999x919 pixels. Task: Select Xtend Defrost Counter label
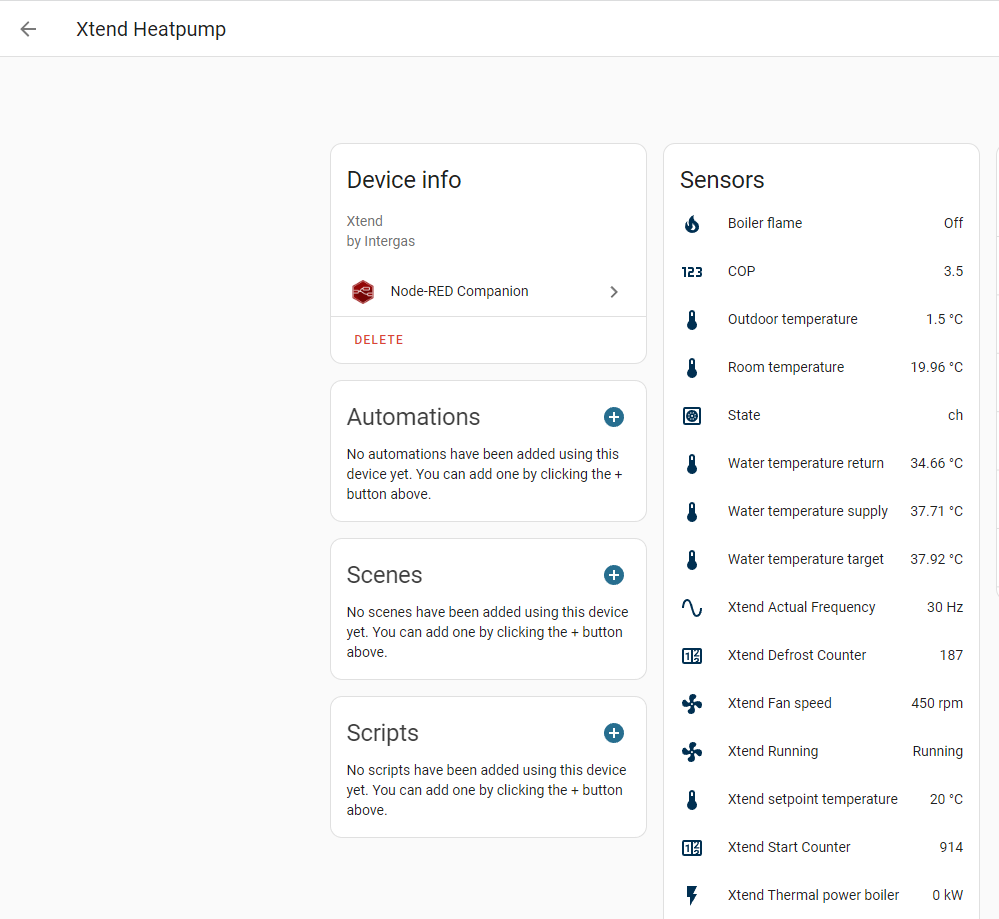[796, 655]
